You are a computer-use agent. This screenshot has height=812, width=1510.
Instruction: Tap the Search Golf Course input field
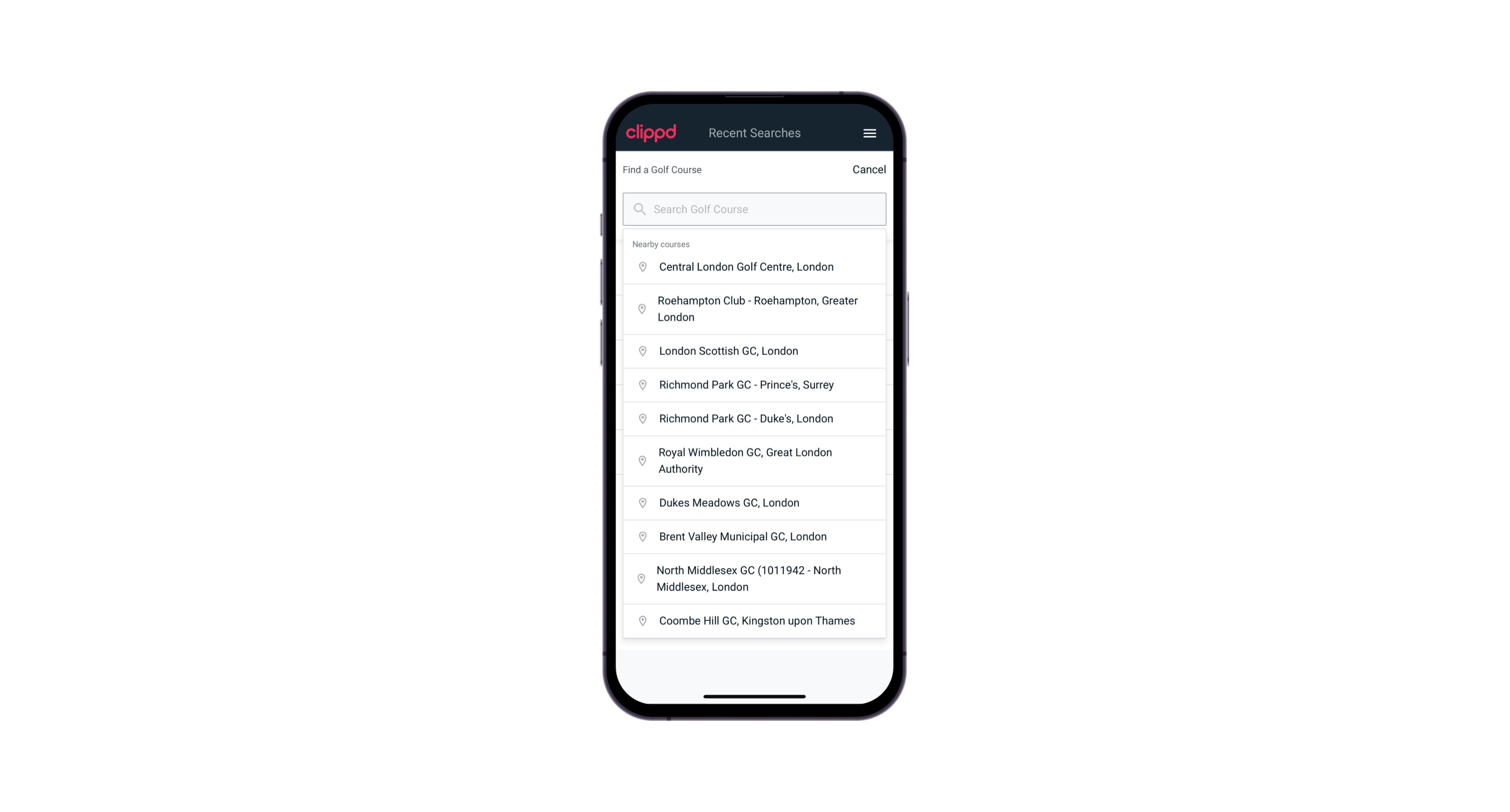coord(755,208)
